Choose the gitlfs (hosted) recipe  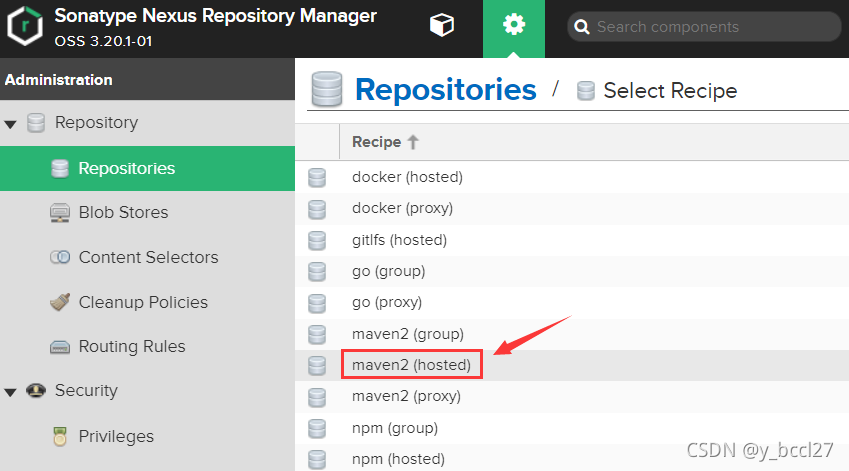400,240
